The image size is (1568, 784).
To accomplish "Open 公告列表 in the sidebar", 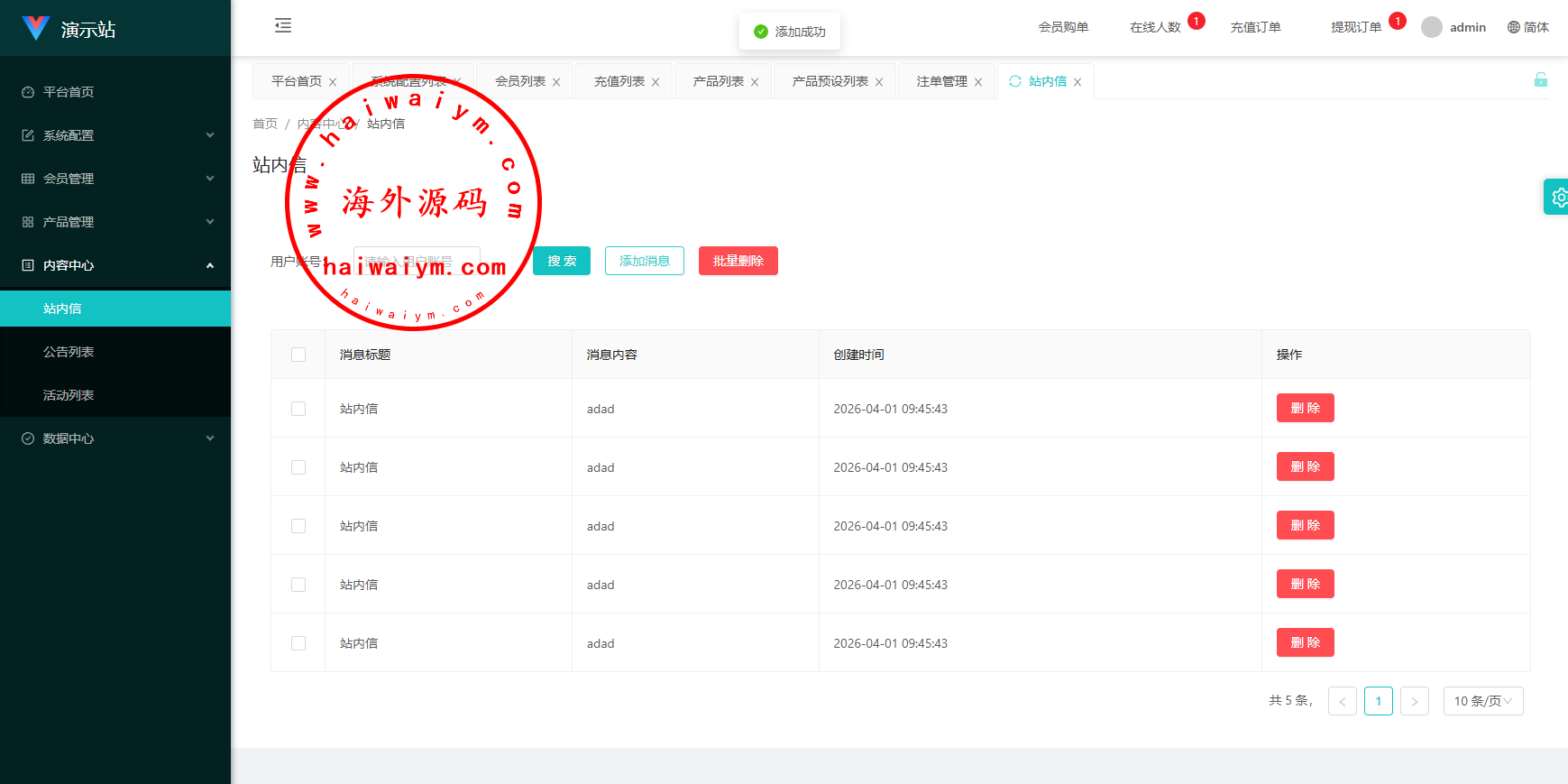I will tap(69, 352).
